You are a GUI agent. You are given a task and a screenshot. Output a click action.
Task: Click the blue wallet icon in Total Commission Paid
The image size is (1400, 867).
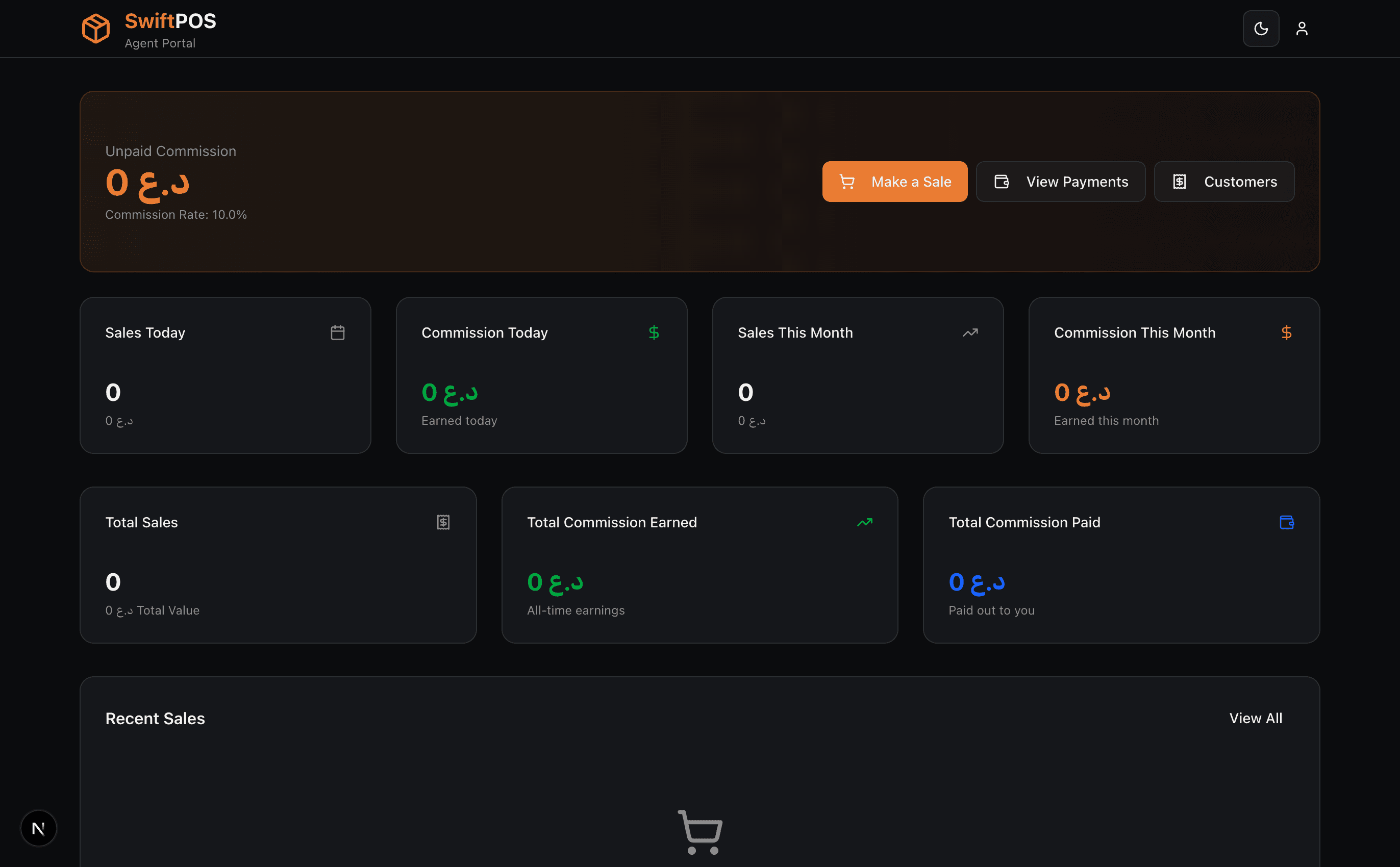[x=1286, y=522]
